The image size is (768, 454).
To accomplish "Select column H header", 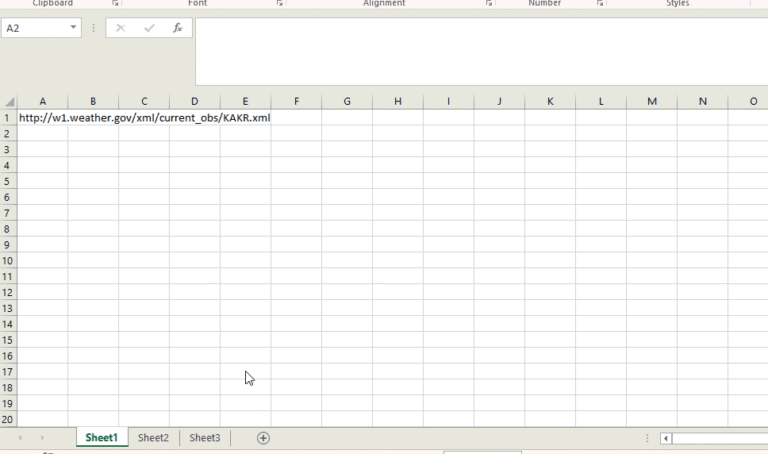I will 398,101.
